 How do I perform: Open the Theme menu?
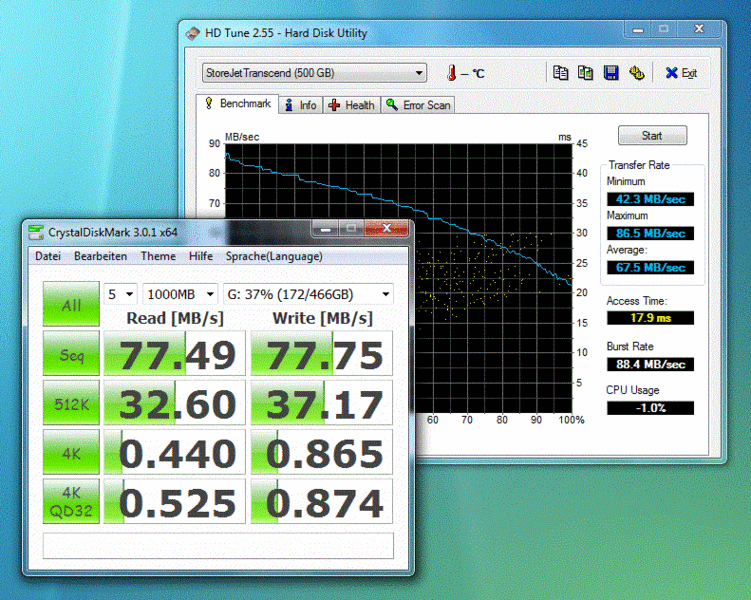coord(158,256)
